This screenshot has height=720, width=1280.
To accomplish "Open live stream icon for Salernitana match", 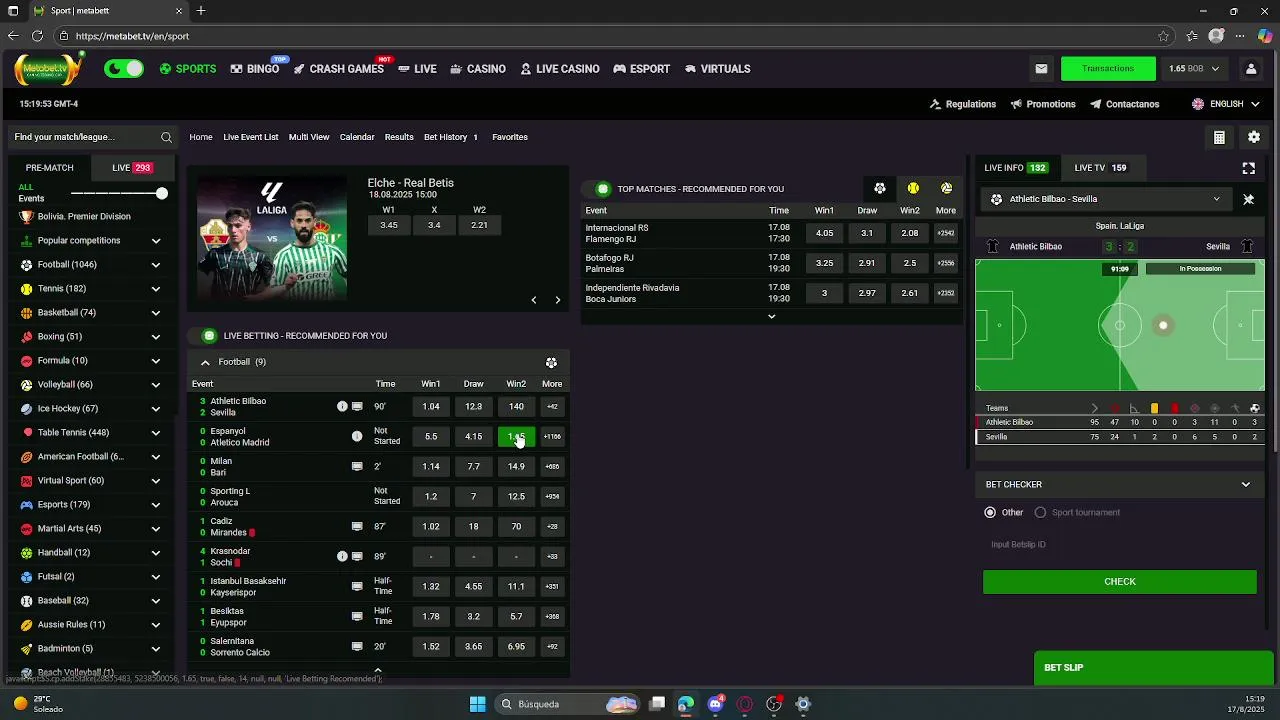I will [x=357, y=646].
